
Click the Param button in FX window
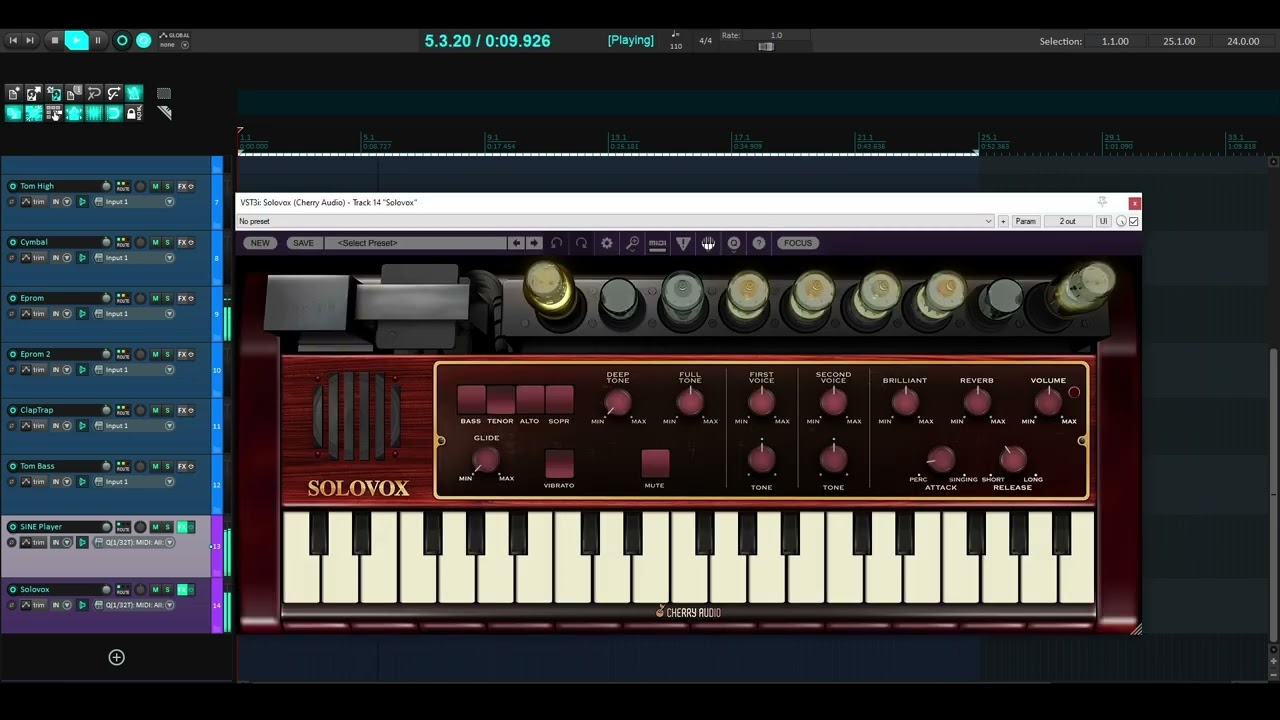[x=1026, y=221]
